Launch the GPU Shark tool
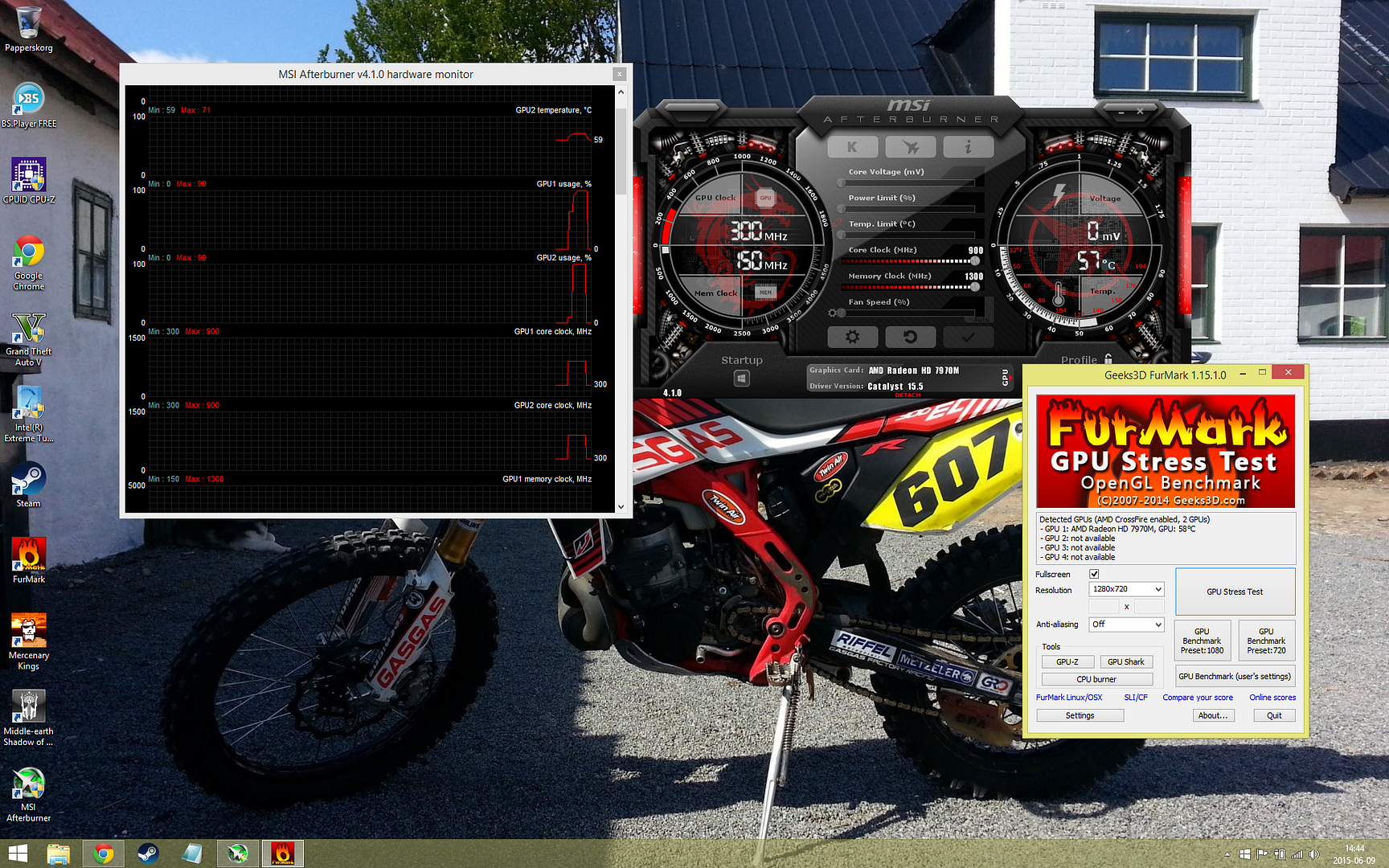The image size is (1389, 868). [x=1126, y=662]
